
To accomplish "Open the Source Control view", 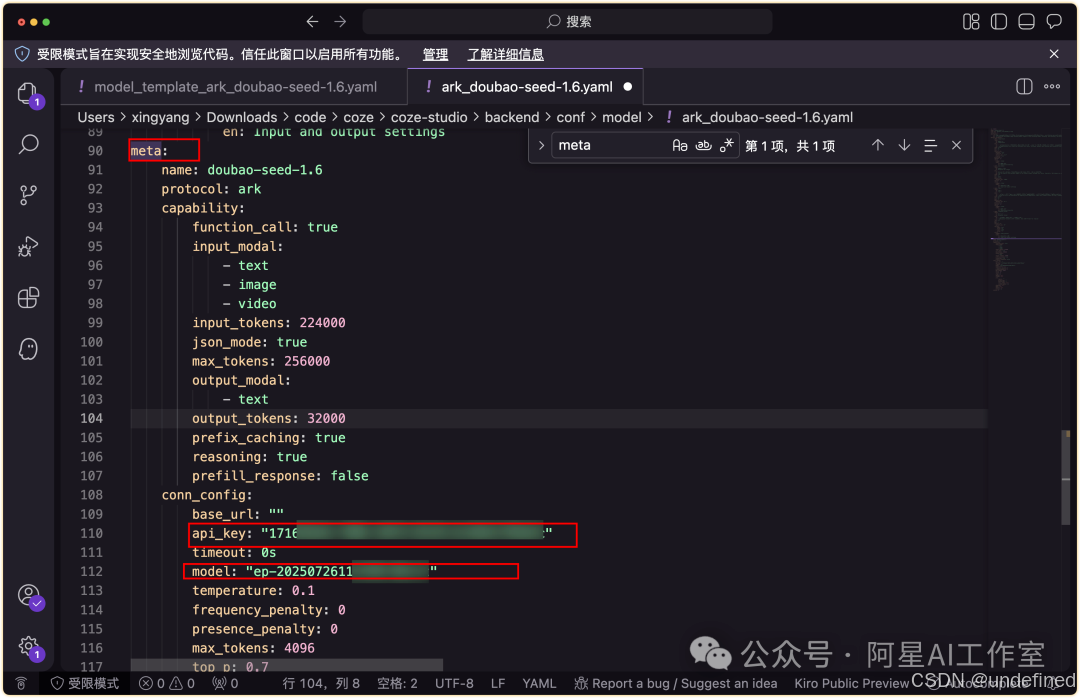I will point(28,195).
